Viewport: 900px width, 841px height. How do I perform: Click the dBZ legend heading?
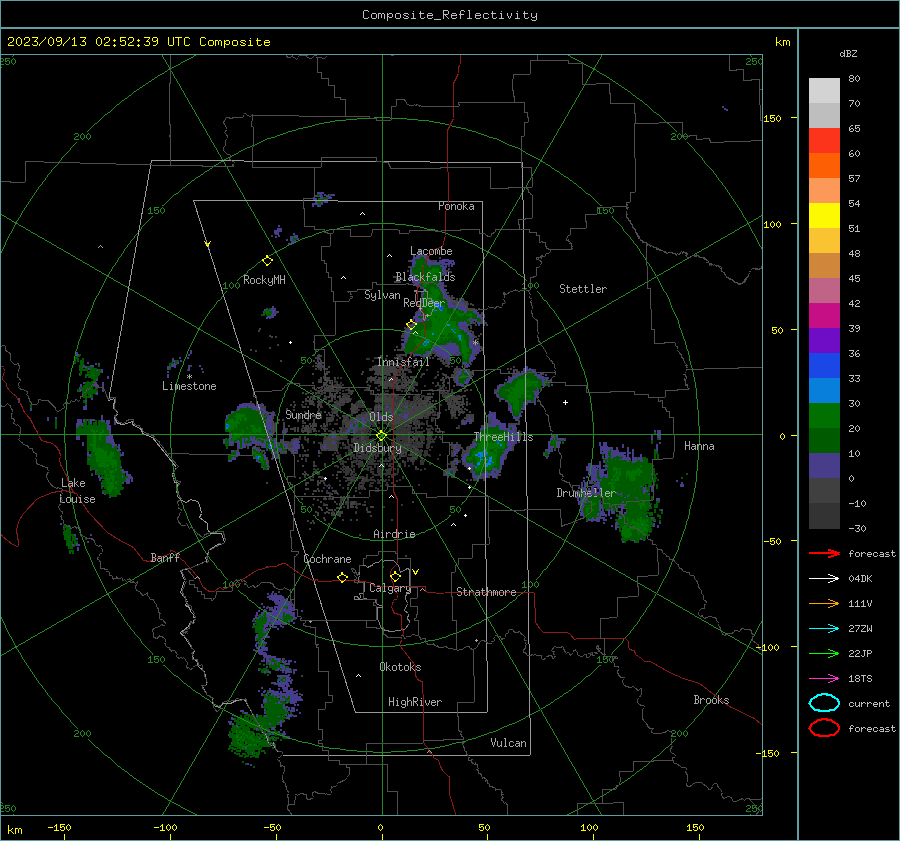[x=848, y=53]
